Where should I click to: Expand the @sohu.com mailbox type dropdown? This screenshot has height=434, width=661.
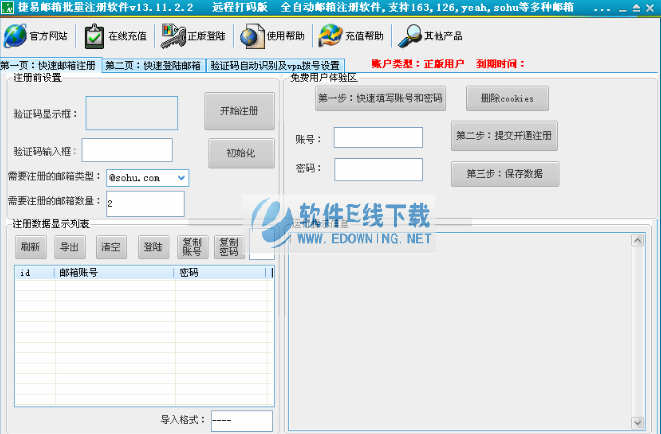click(x=181, y=177)
